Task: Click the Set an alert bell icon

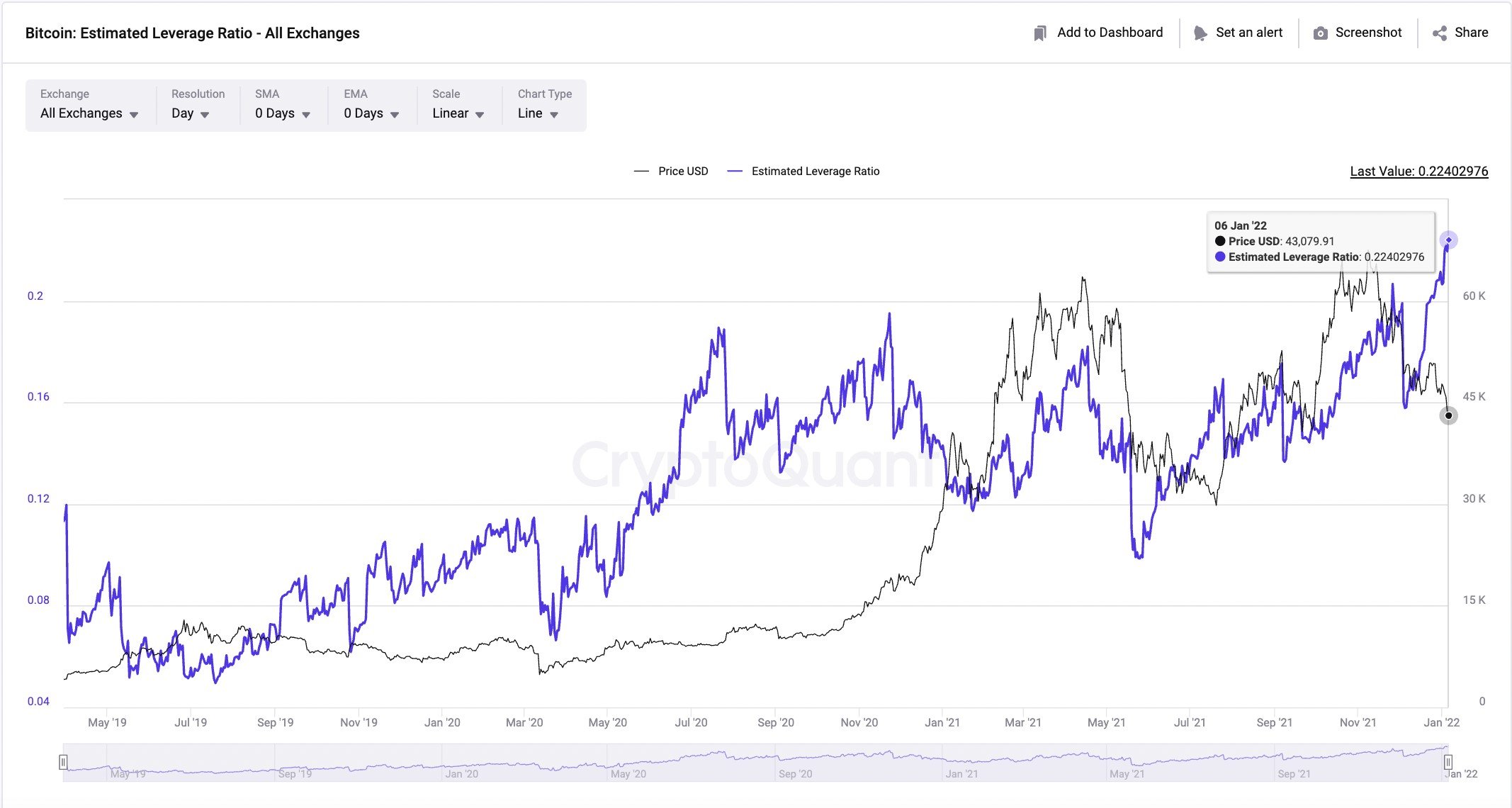Action: (x=1200, y=33)
